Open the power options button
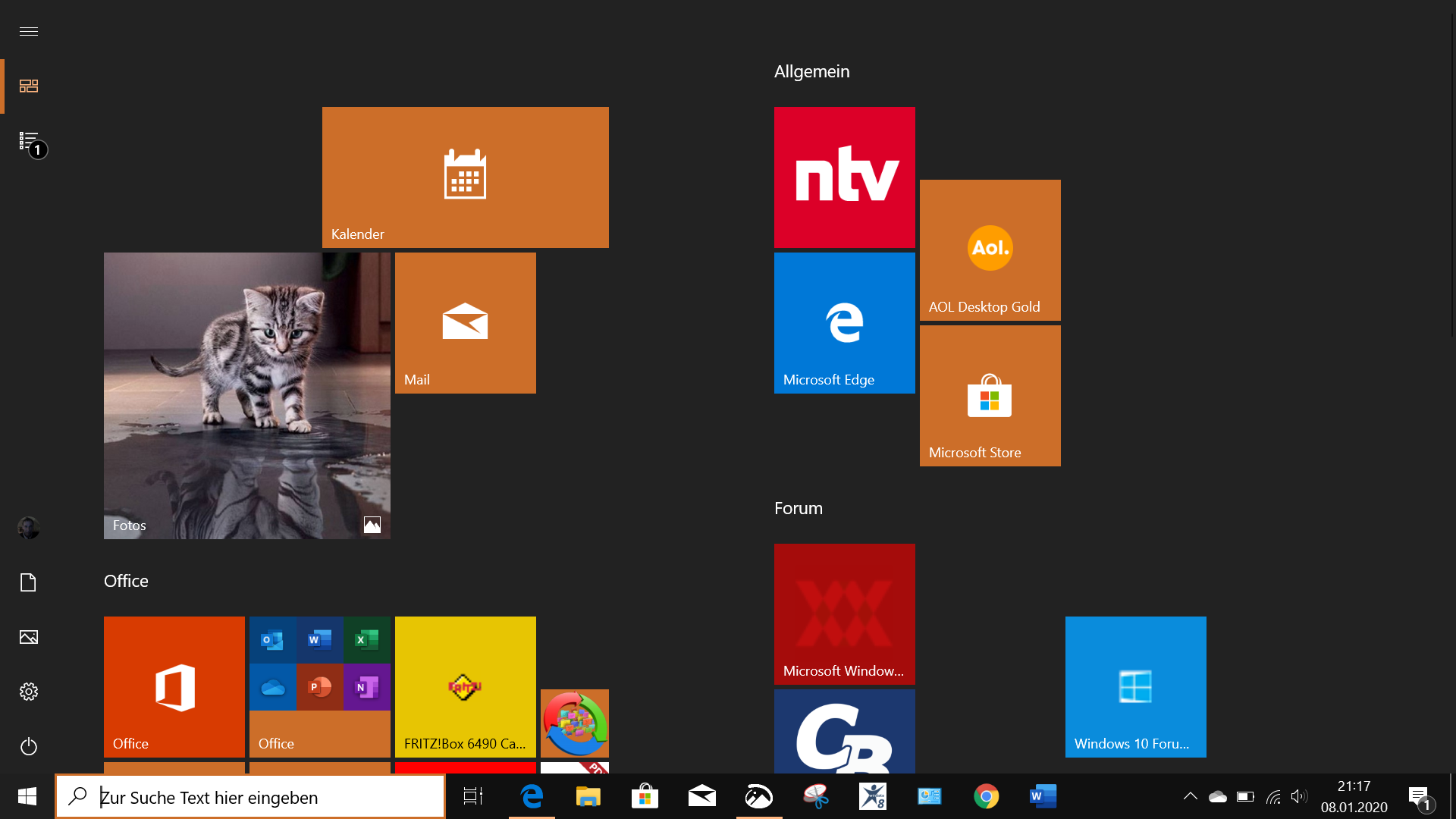The width and height of the screenshot is (1456, 819). click(x=29, y=746)
